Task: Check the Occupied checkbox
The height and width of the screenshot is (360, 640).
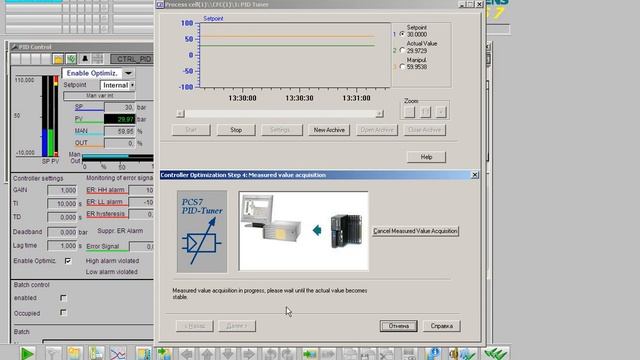Action: [x=63, y=313]
